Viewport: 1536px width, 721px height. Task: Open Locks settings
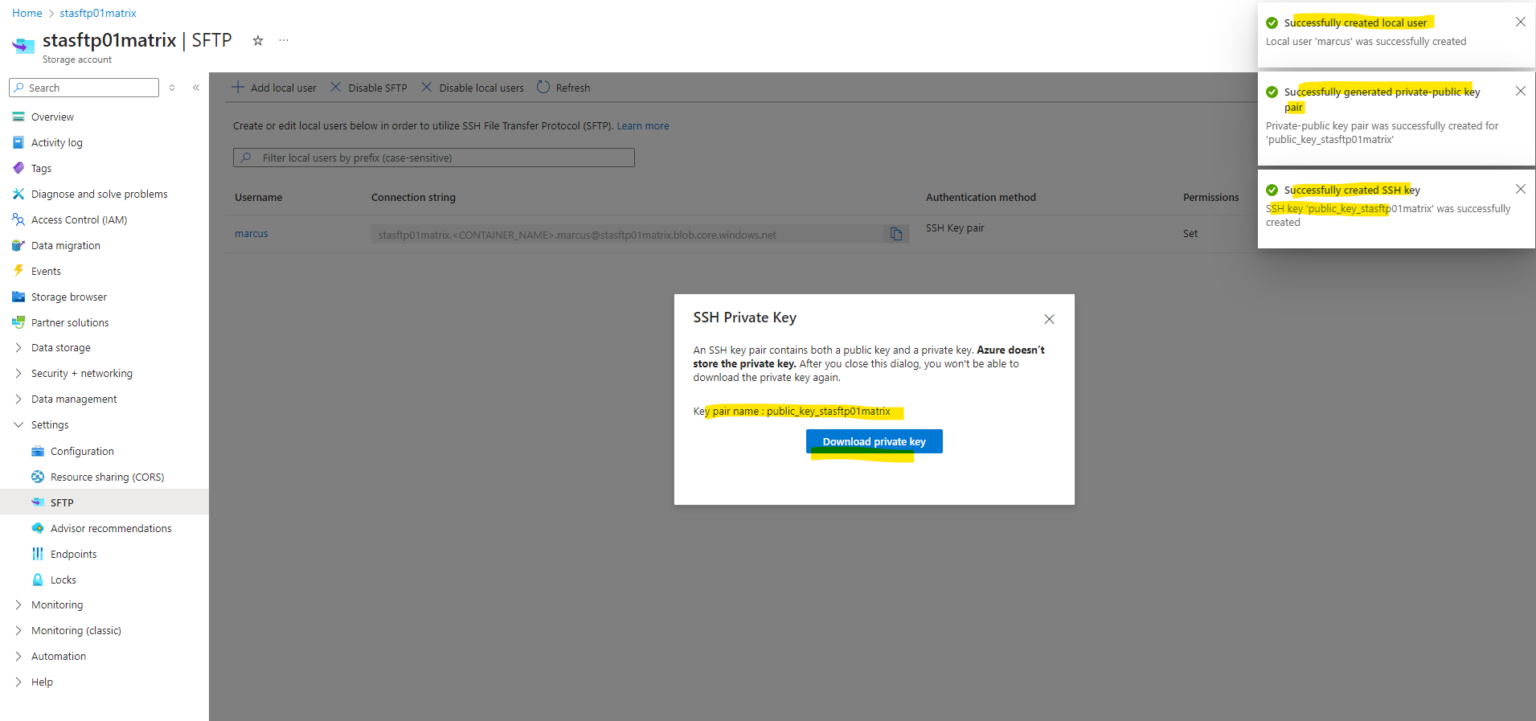point(64,579)
